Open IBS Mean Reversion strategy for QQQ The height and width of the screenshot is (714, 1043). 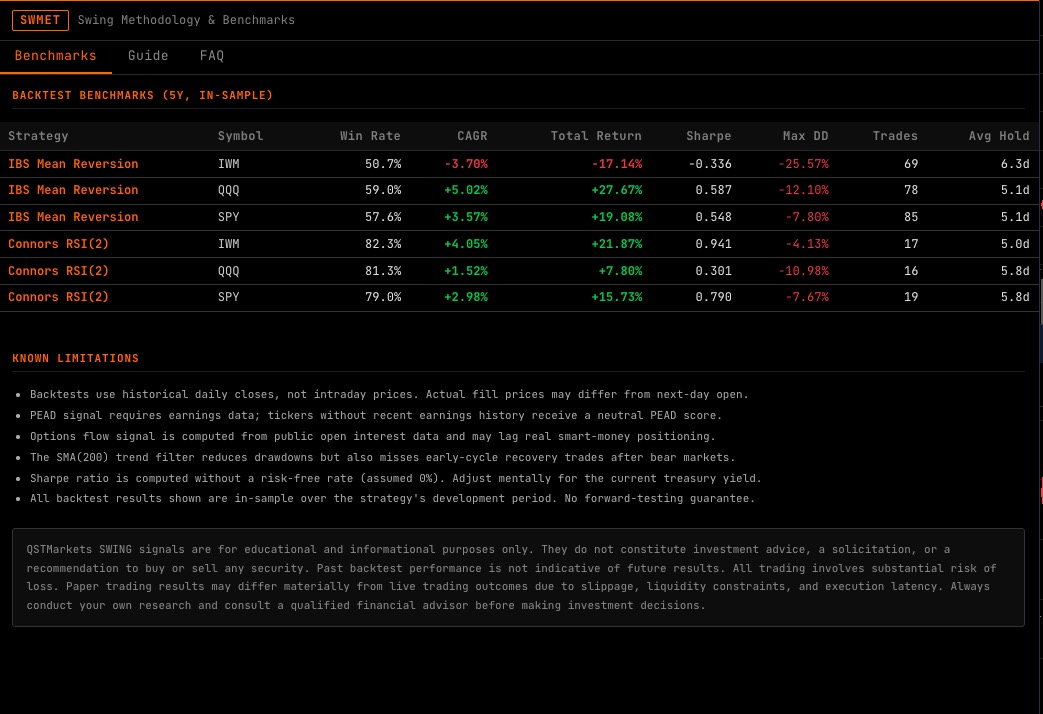point(73,190)
